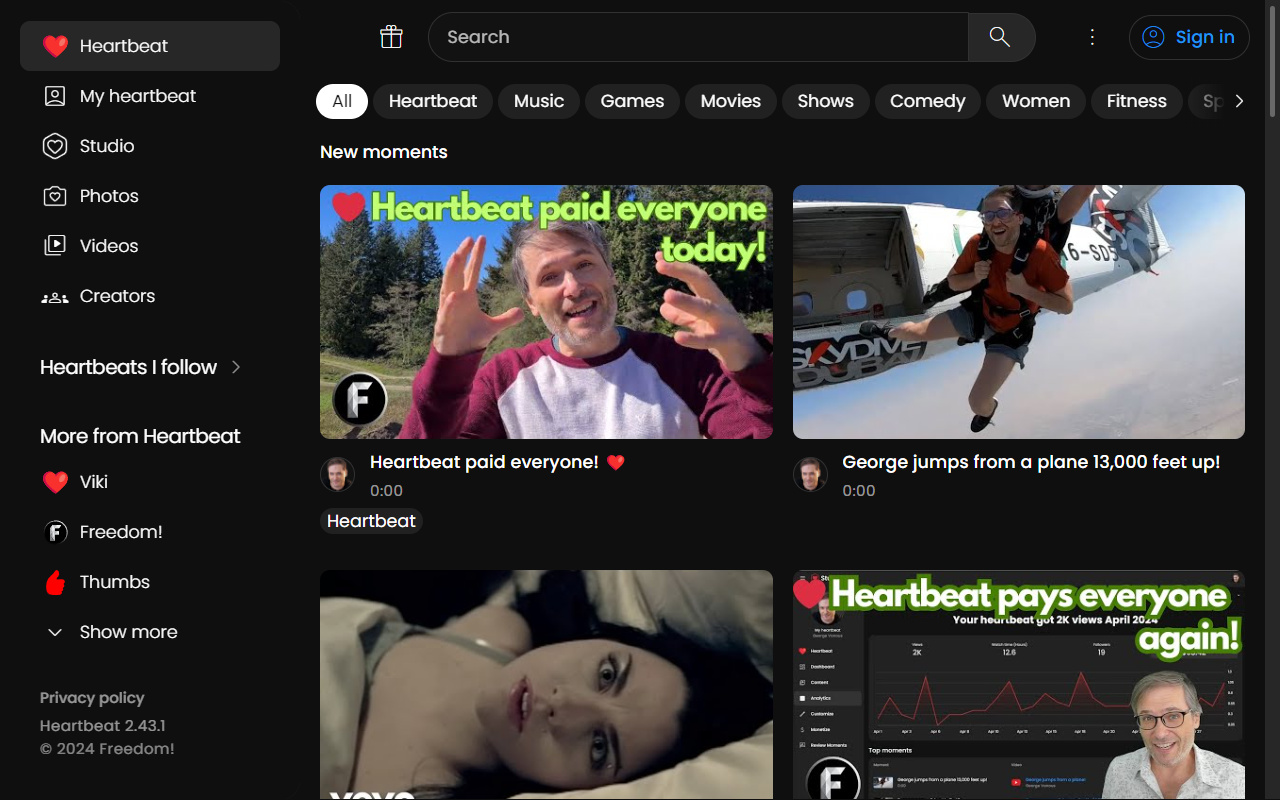Click into the Search input field

point(698,37)
